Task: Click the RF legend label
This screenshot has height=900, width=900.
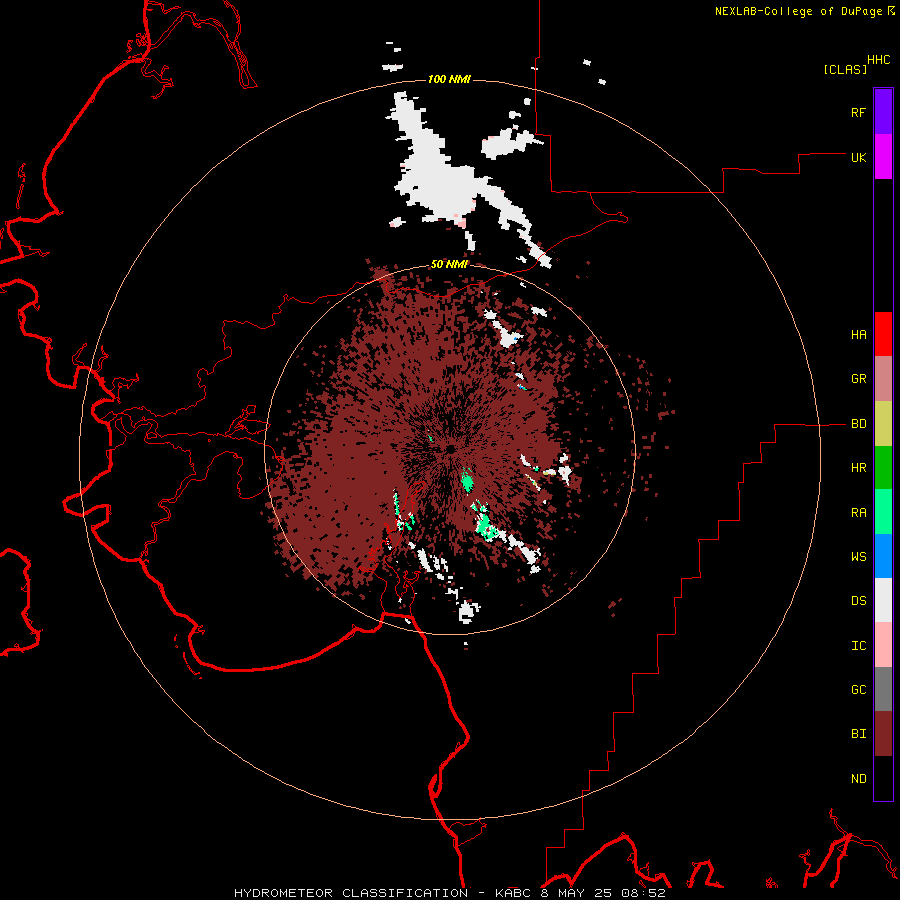Action: (x=858, y=112)
